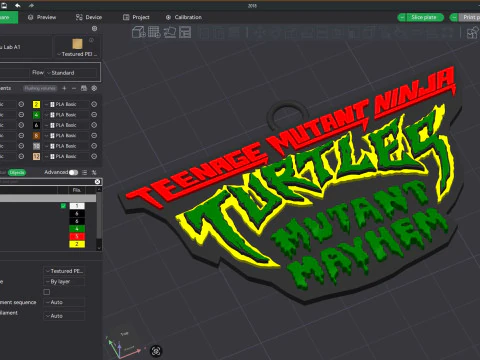Open filament 8 PLA Basic dropdown
This screenshot has width=480, height=360.
66,136
